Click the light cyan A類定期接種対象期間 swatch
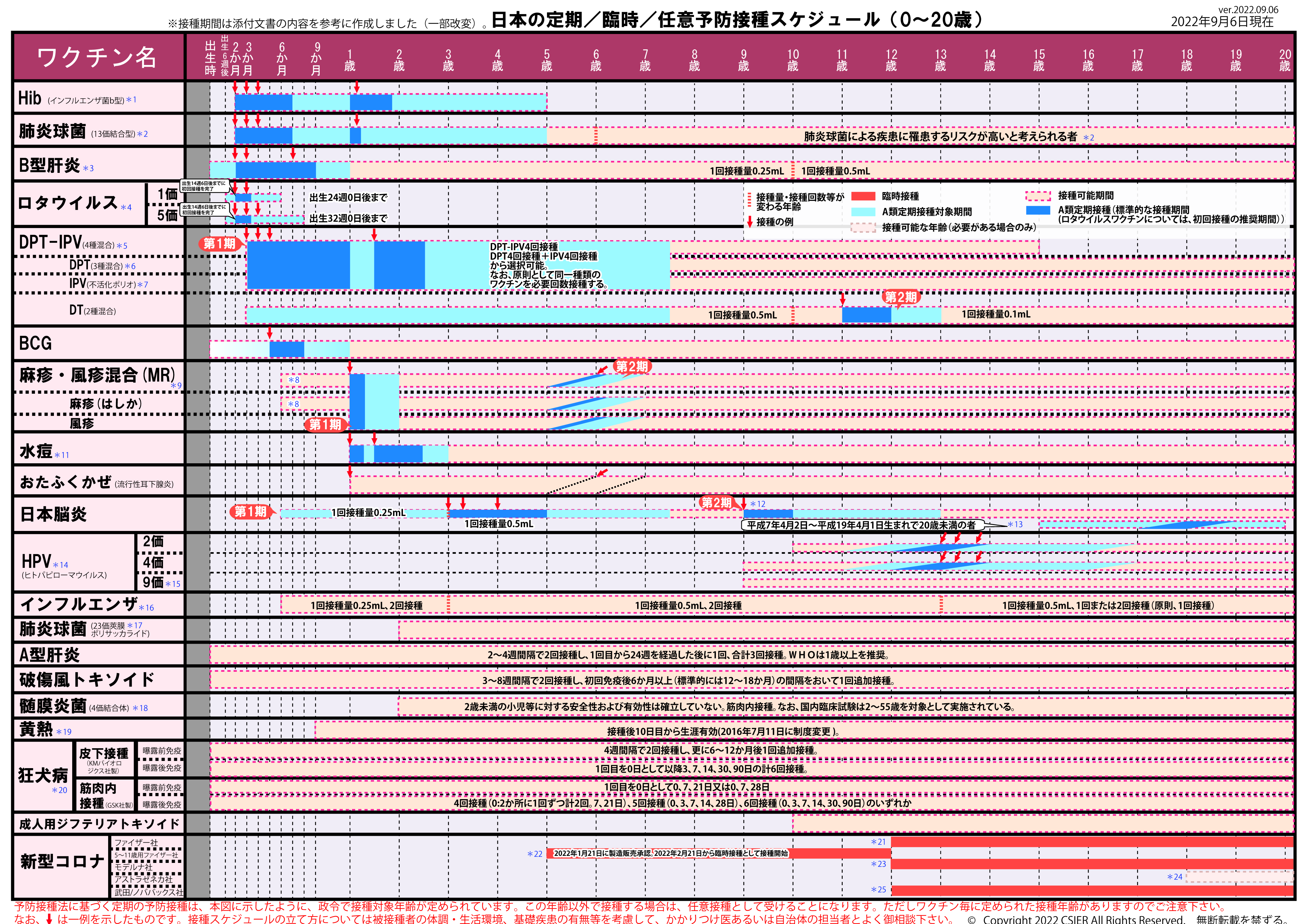Screen dimensions: 1307x924 click(863, 212)
